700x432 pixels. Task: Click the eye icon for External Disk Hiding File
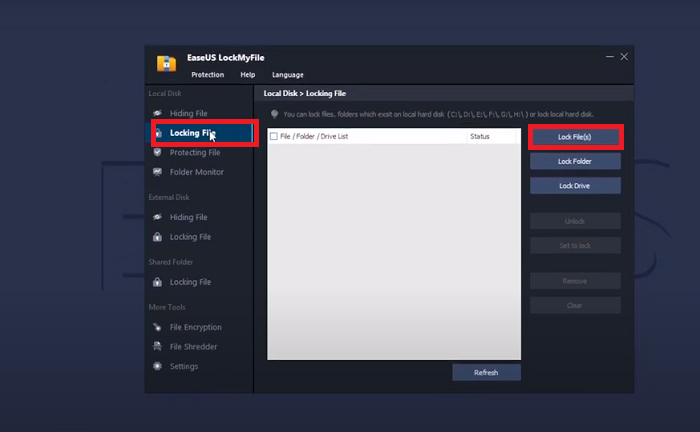157,217
